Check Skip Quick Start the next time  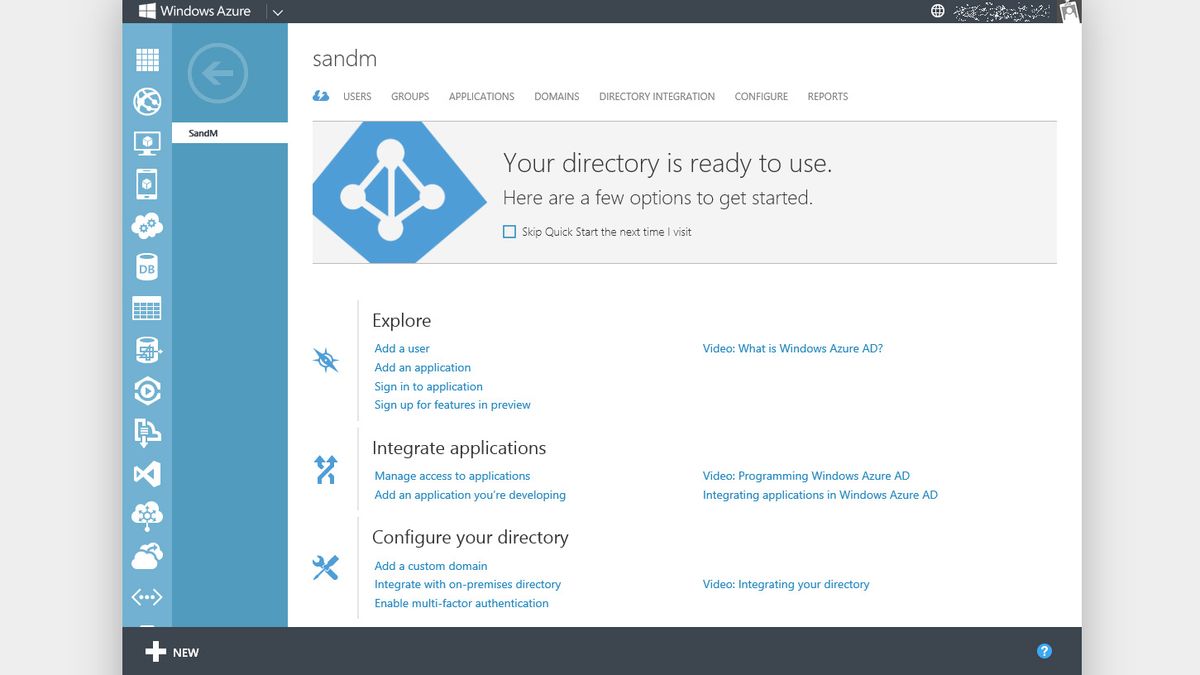(509, 231)
